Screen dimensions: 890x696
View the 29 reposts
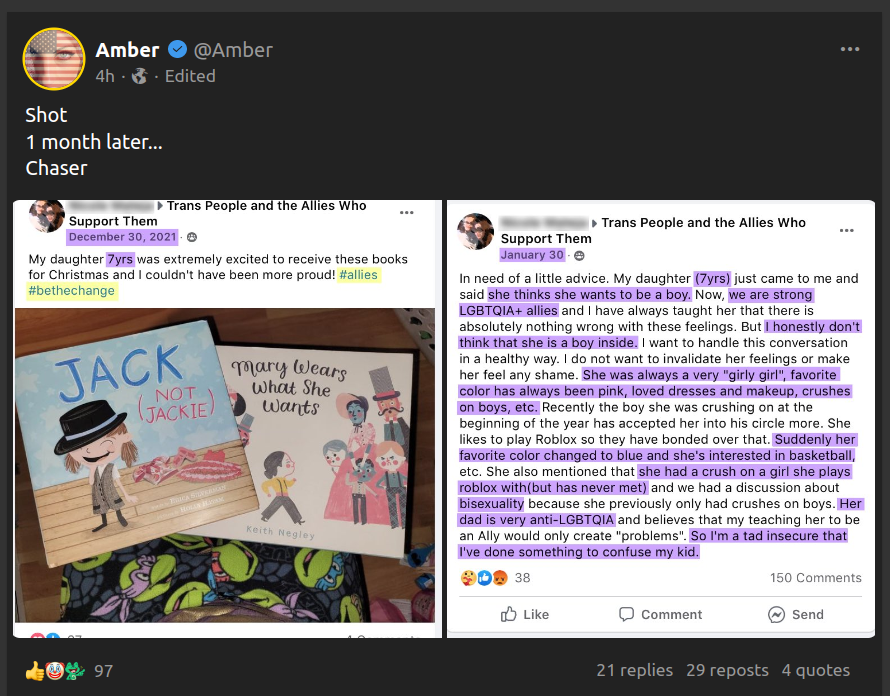[727, 670]
